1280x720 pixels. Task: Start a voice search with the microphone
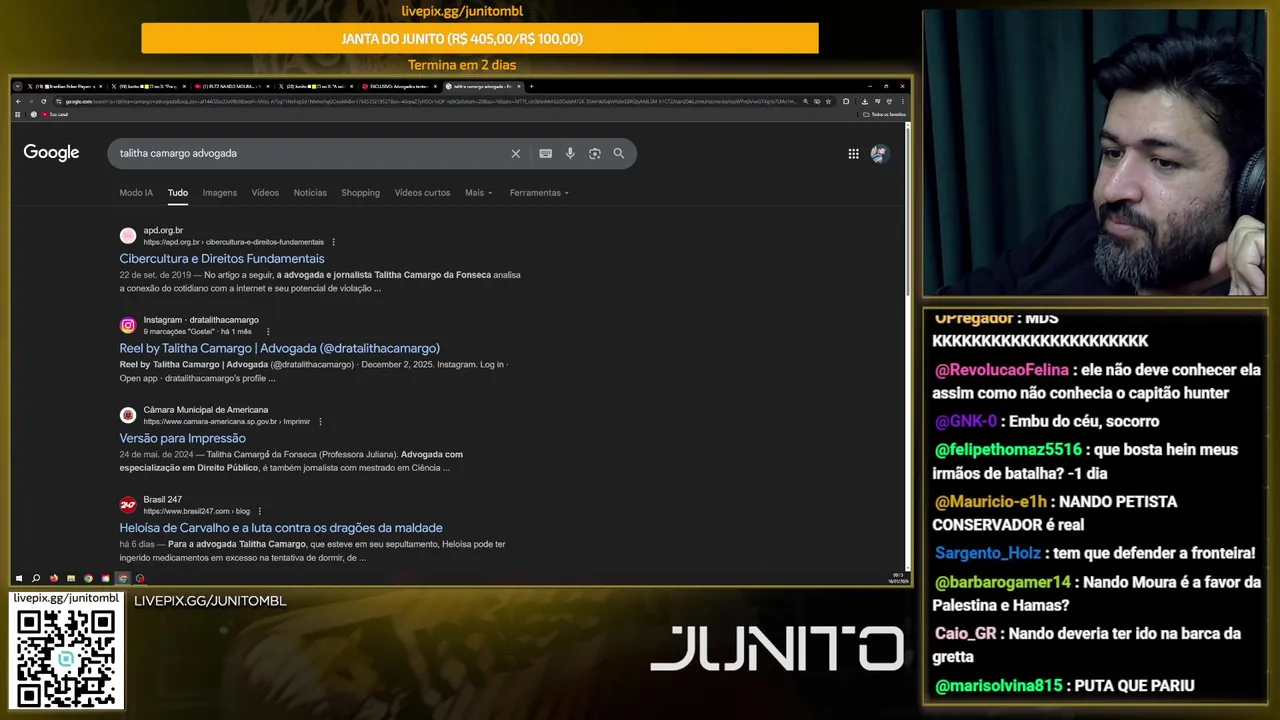pos(570,153)
